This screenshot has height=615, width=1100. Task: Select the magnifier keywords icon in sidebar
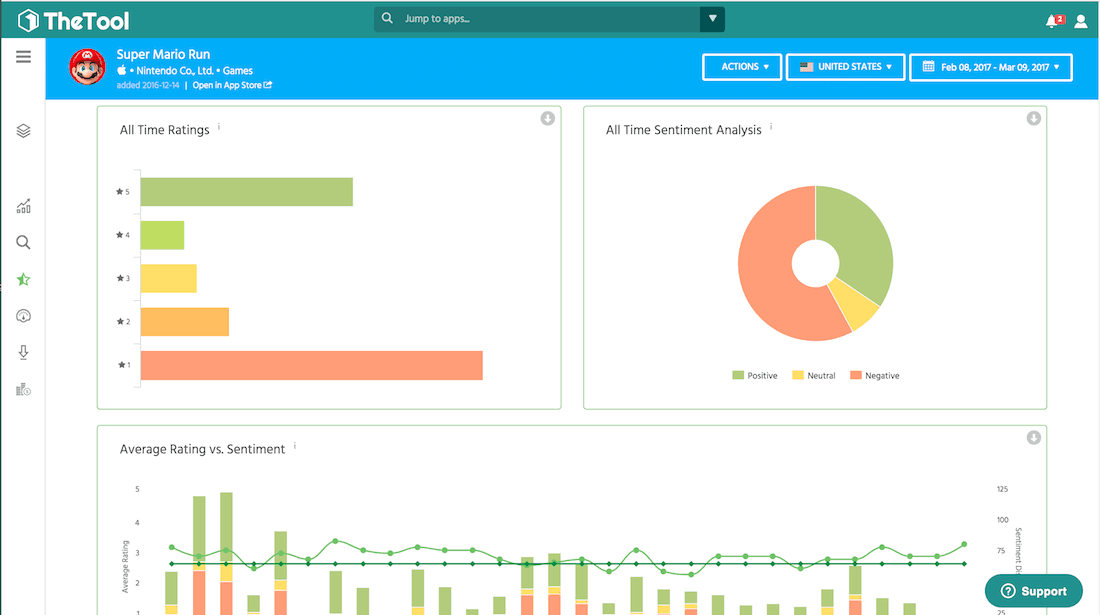pos(23,243)
